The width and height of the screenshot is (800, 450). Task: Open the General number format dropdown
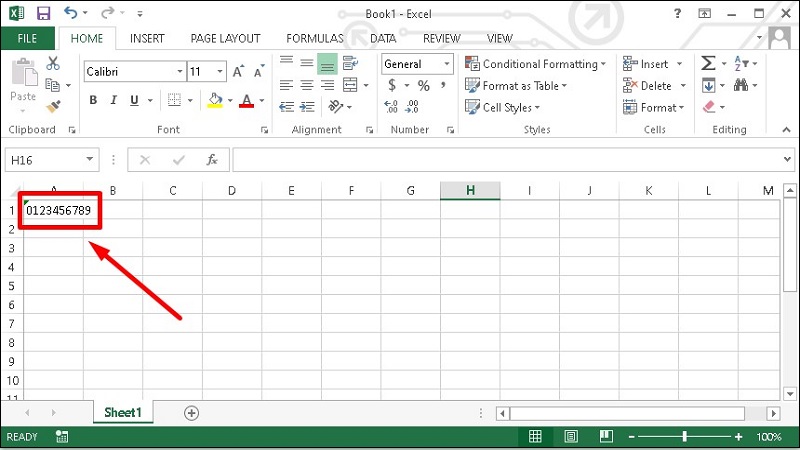tap(447, 64)
